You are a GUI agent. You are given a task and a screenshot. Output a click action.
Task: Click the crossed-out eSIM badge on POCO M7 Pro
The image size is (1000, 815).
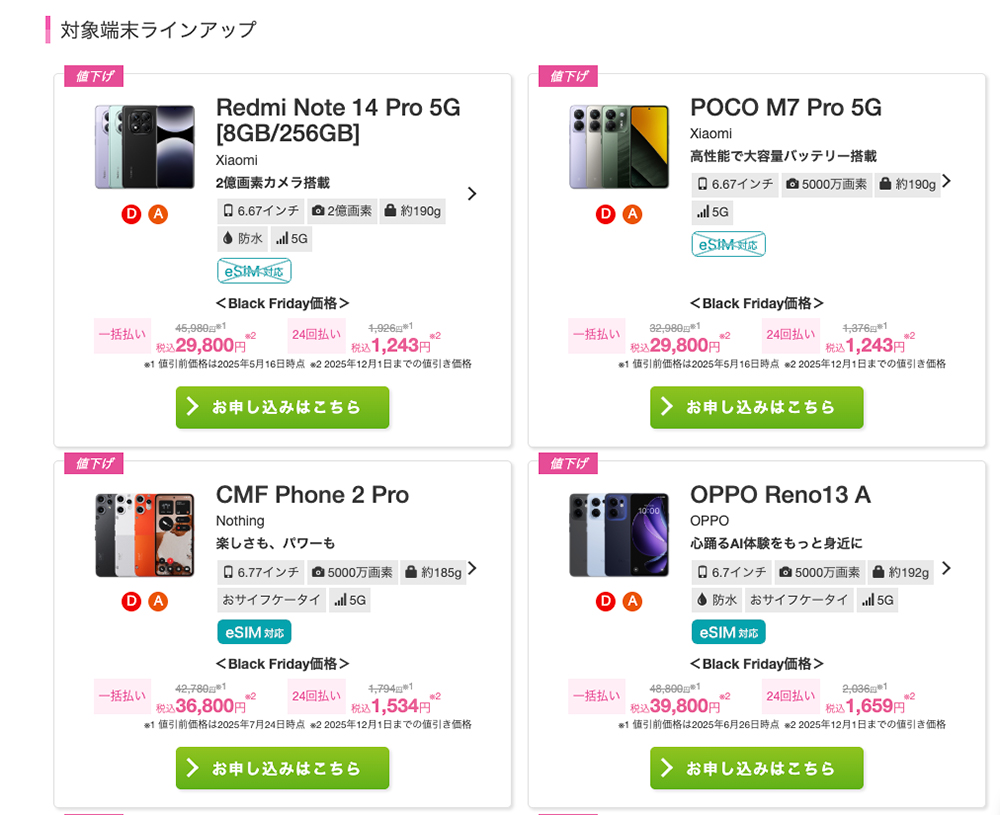point(728,244)
